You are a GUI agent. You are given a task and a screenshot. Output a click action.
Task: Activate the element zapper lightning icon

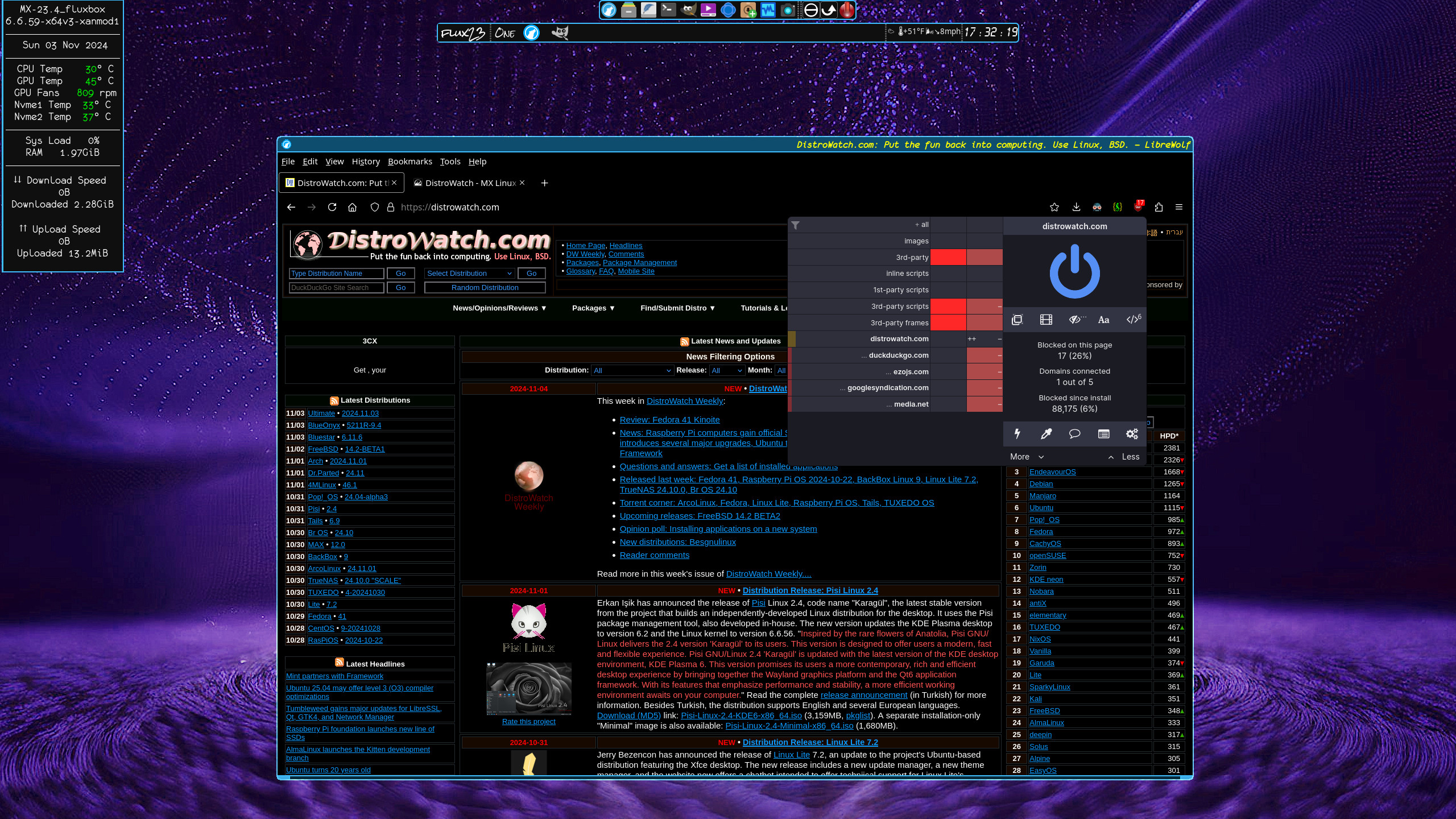tap(1017, 434)
